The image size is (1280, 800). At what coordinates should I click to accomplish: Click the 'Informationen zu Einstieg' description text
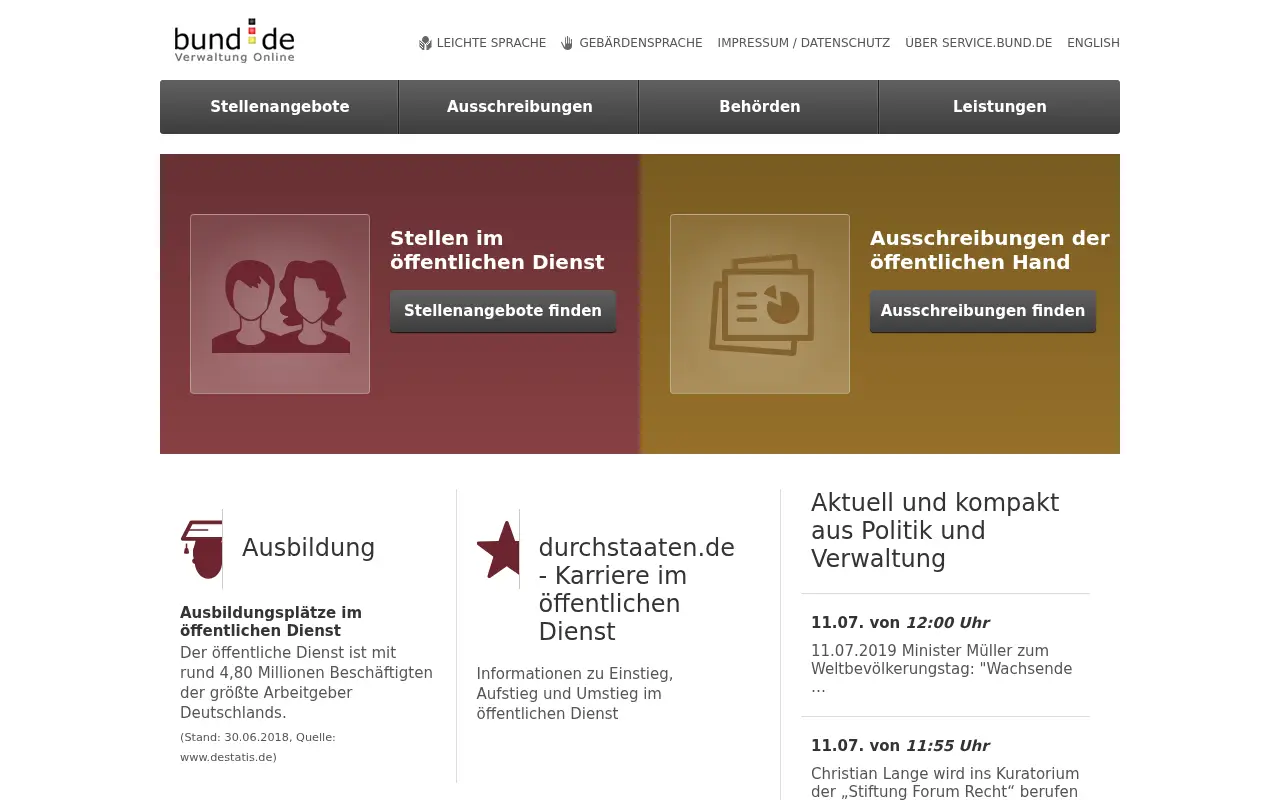575,694
